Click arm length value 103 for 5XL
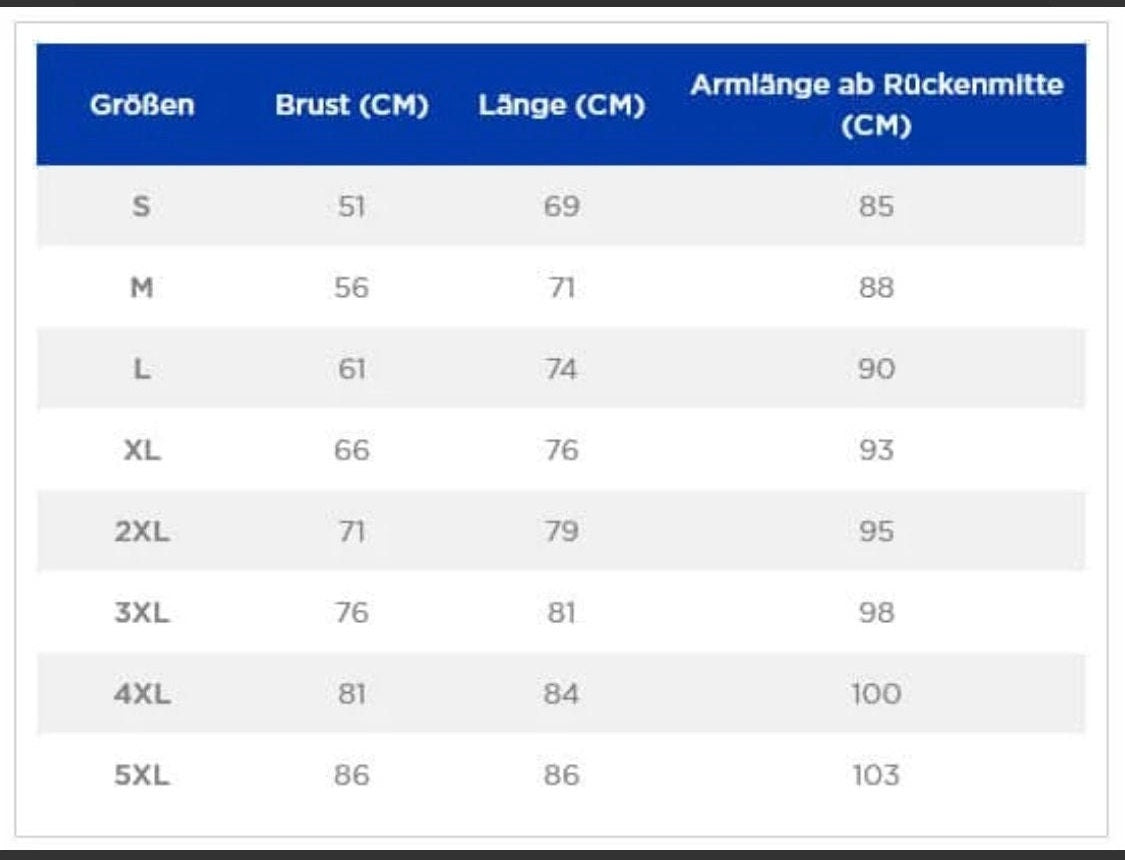Image resolution: width=1125 pixels, height=860 pixels. click(x=877, y=775)
